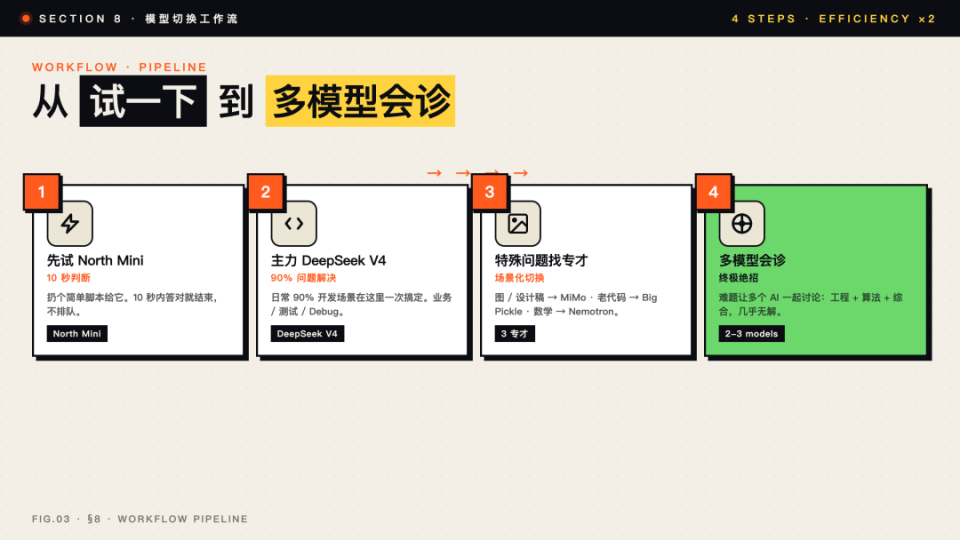Select the '特殊问题找专才' card title
This screenshot has height=540, width=960.
click(541, 261)
